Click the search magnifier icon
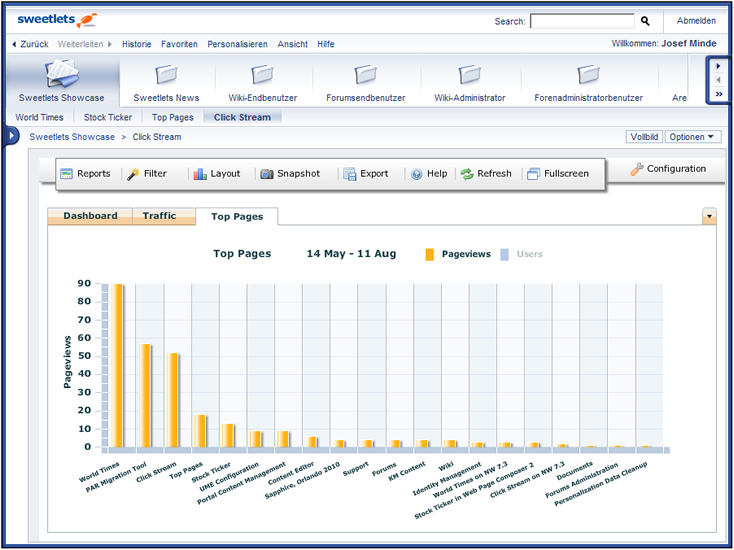 (x=645, y=21)
